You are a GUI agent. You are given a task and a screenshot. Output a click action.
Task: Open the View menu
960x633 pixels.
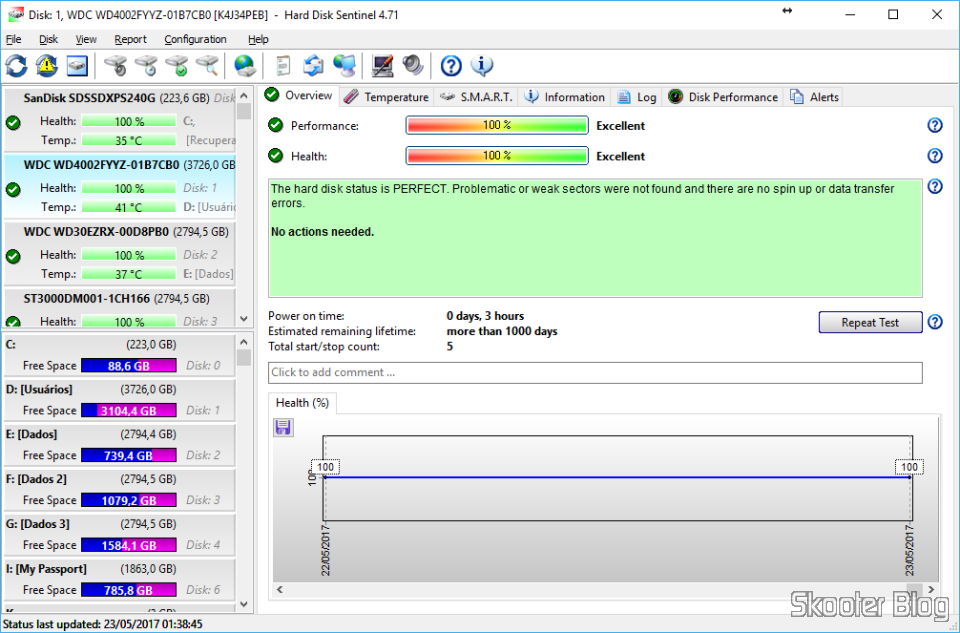pos(86,39)
